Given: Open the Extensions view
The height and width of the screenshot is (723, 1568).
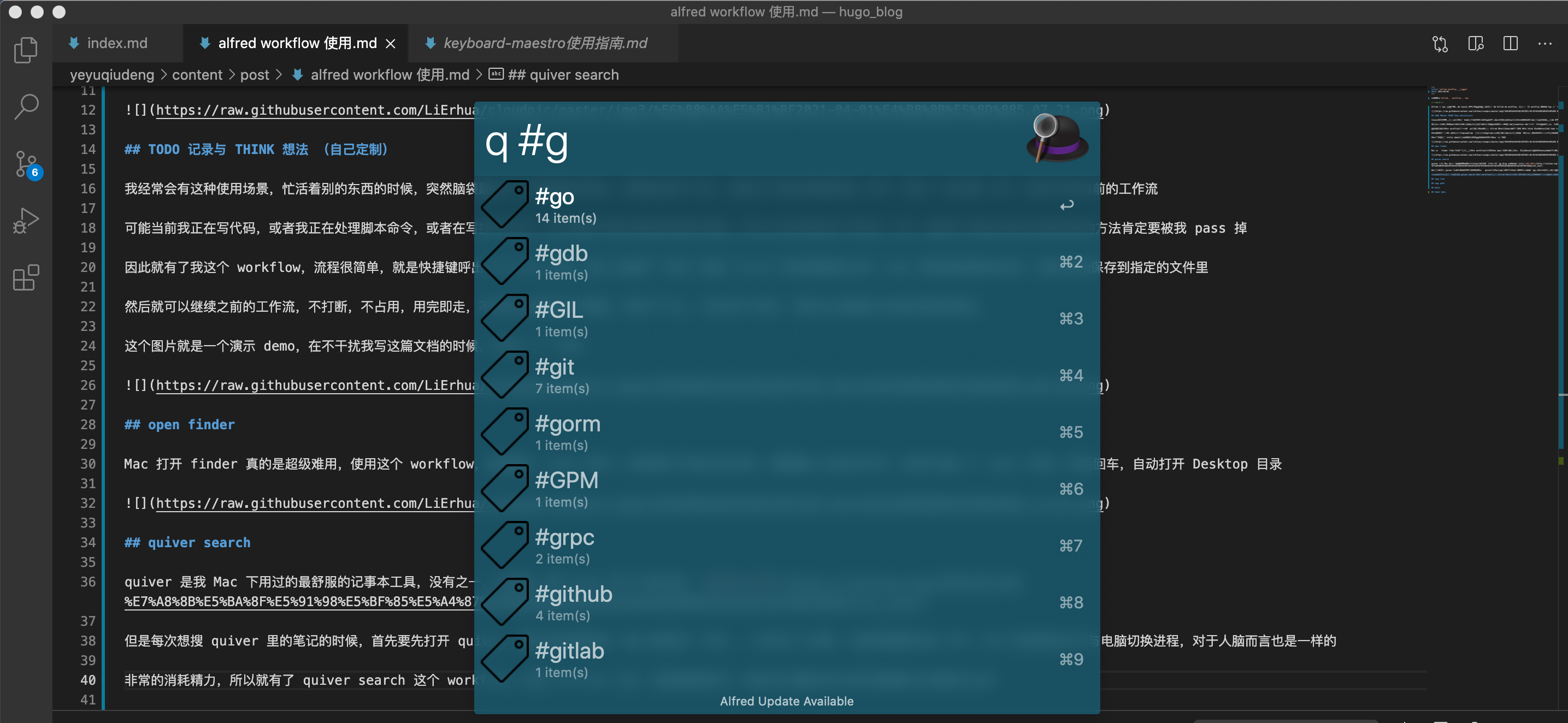Looking at the screenshot, I should pyautogui.click(x=26, y=278).
